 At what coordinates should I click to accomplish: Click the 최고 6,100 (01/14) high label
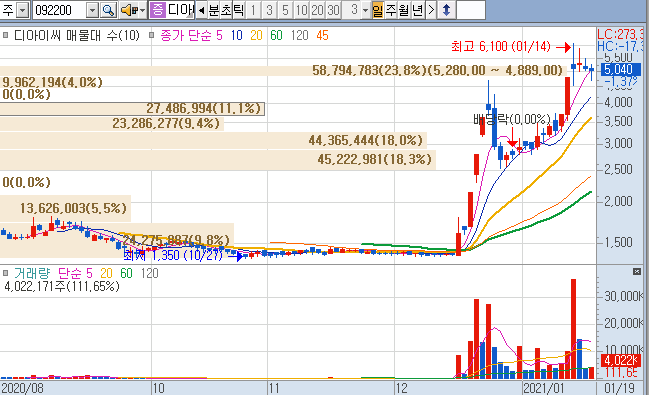tap(501, 46)
